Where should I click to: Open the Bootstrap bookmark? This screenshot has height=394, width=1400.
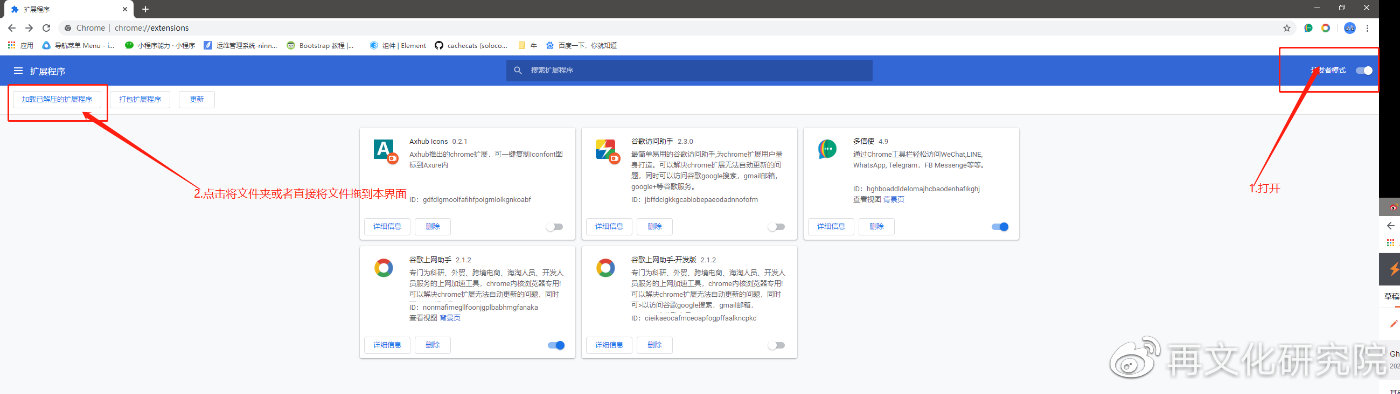coord(320,45)
